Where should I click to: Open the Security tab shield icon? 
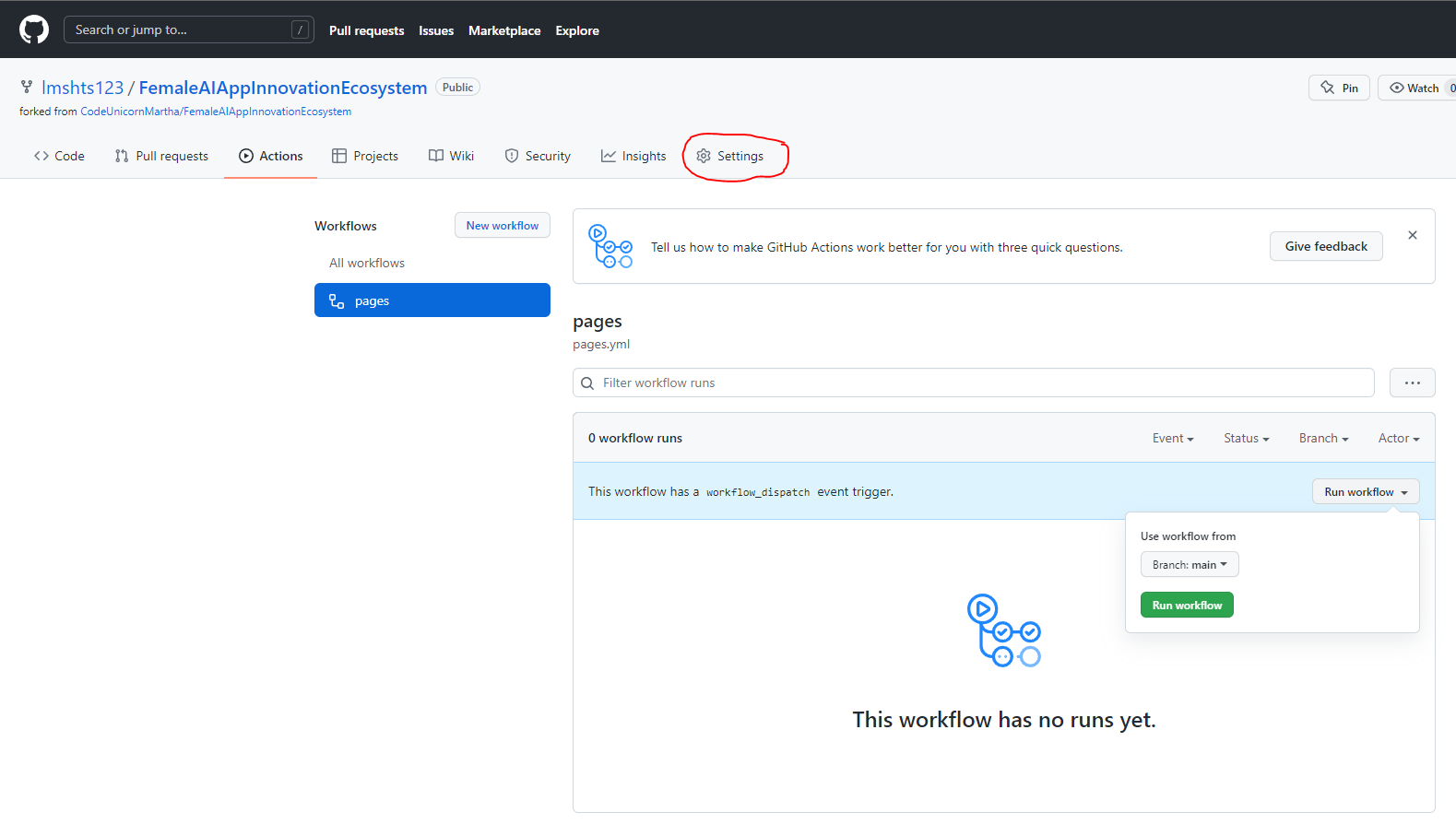[x=512, y=156]
